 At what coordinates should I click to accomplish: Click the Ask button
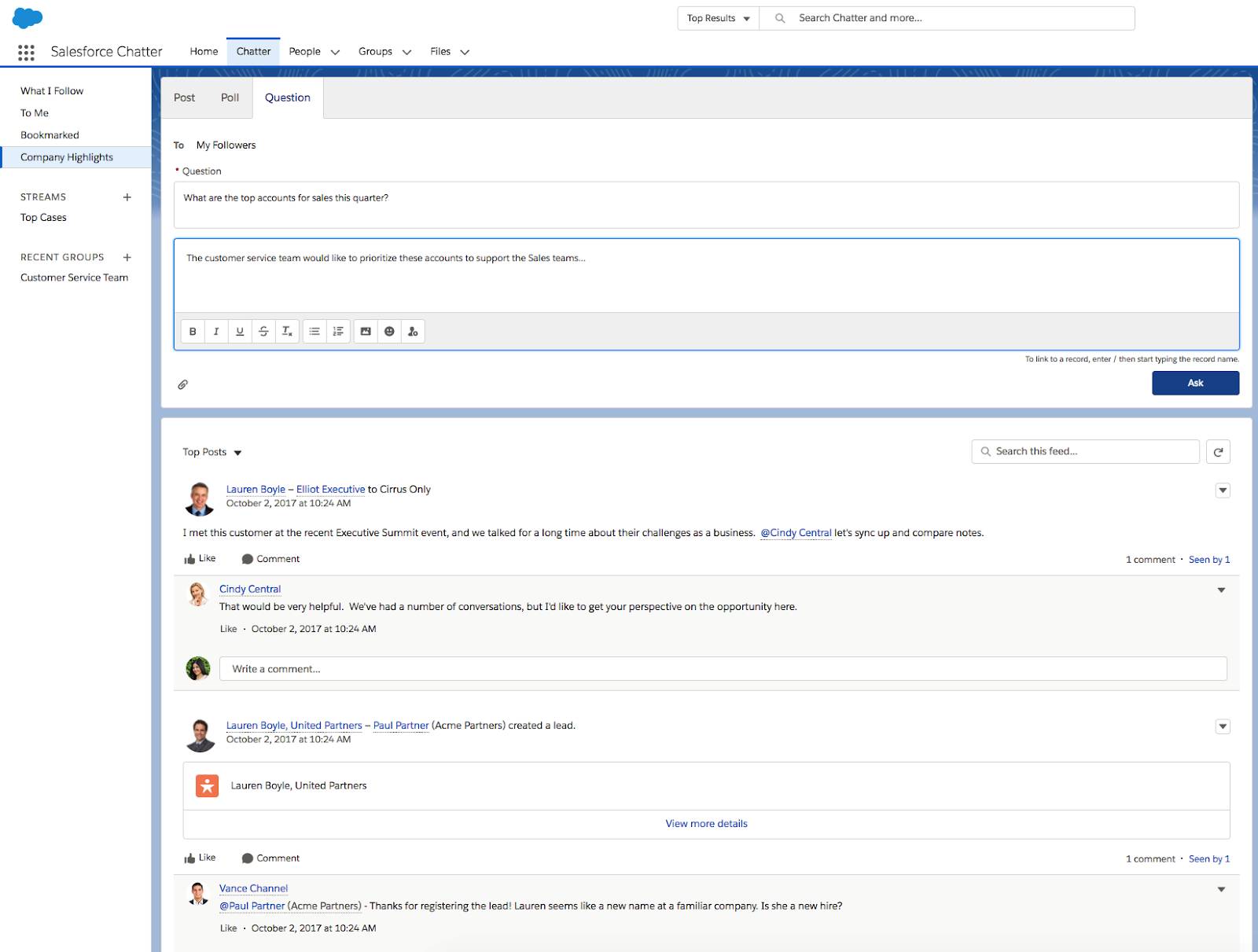pos(1195,383)
